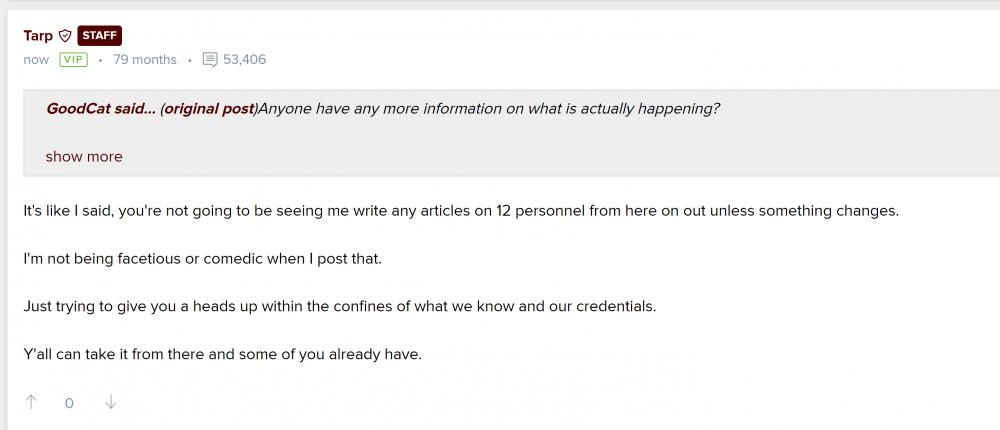Viewport: 1000px width, 430px height.
Task: Click the "not being facetious or comedic" line
Action: [x=203, y=259]
